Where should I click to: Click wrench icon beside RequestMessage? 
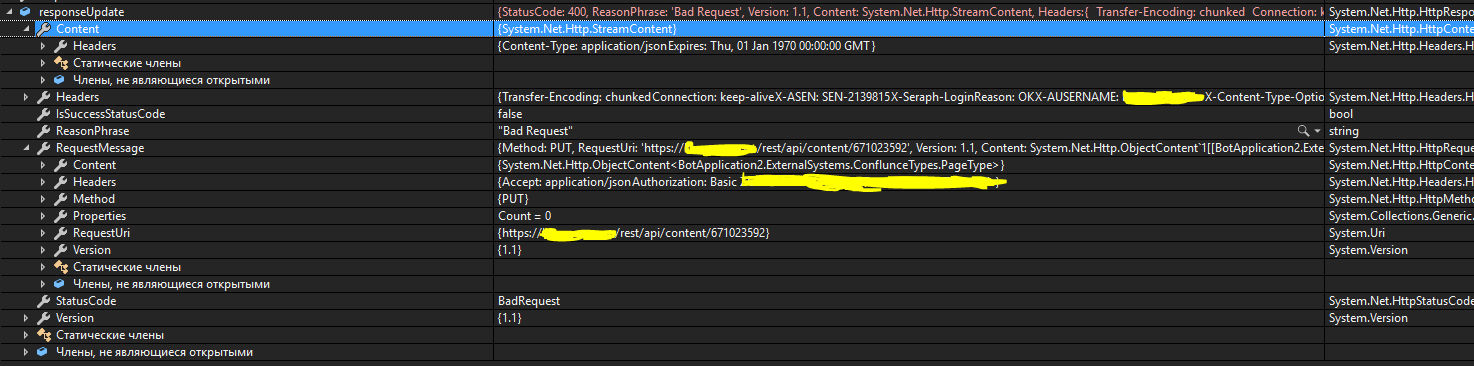point(43,148)
